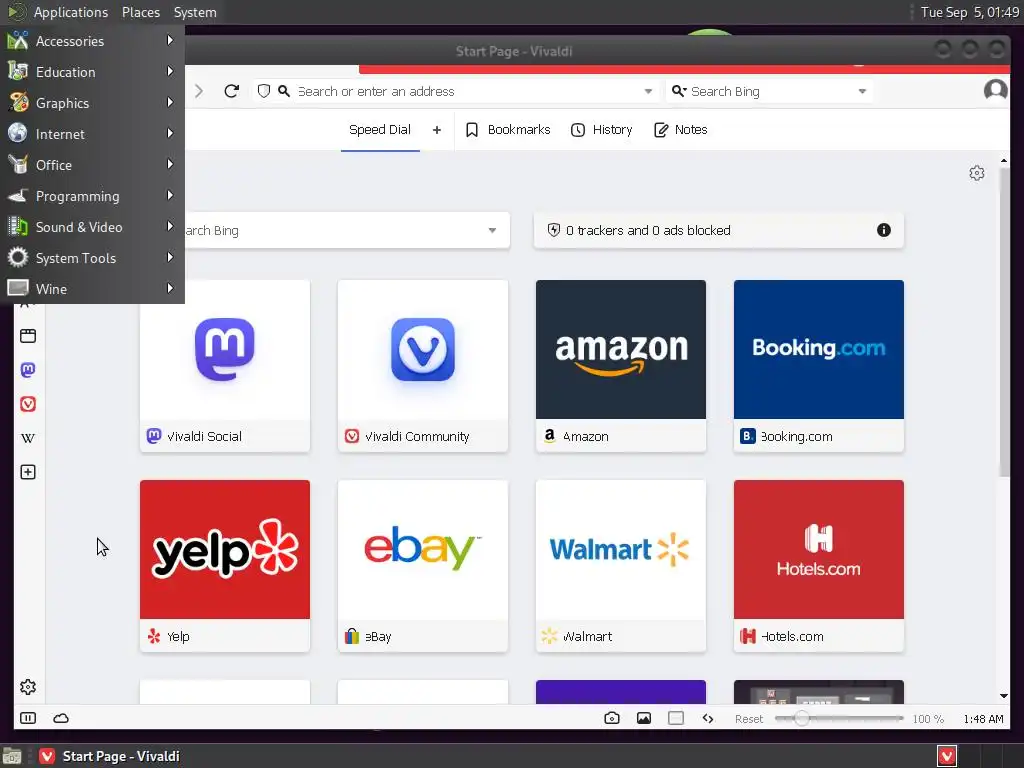Open the Vivaldi Social speed dial
This screenshot has width=1024, height=768.
[225, 366]
